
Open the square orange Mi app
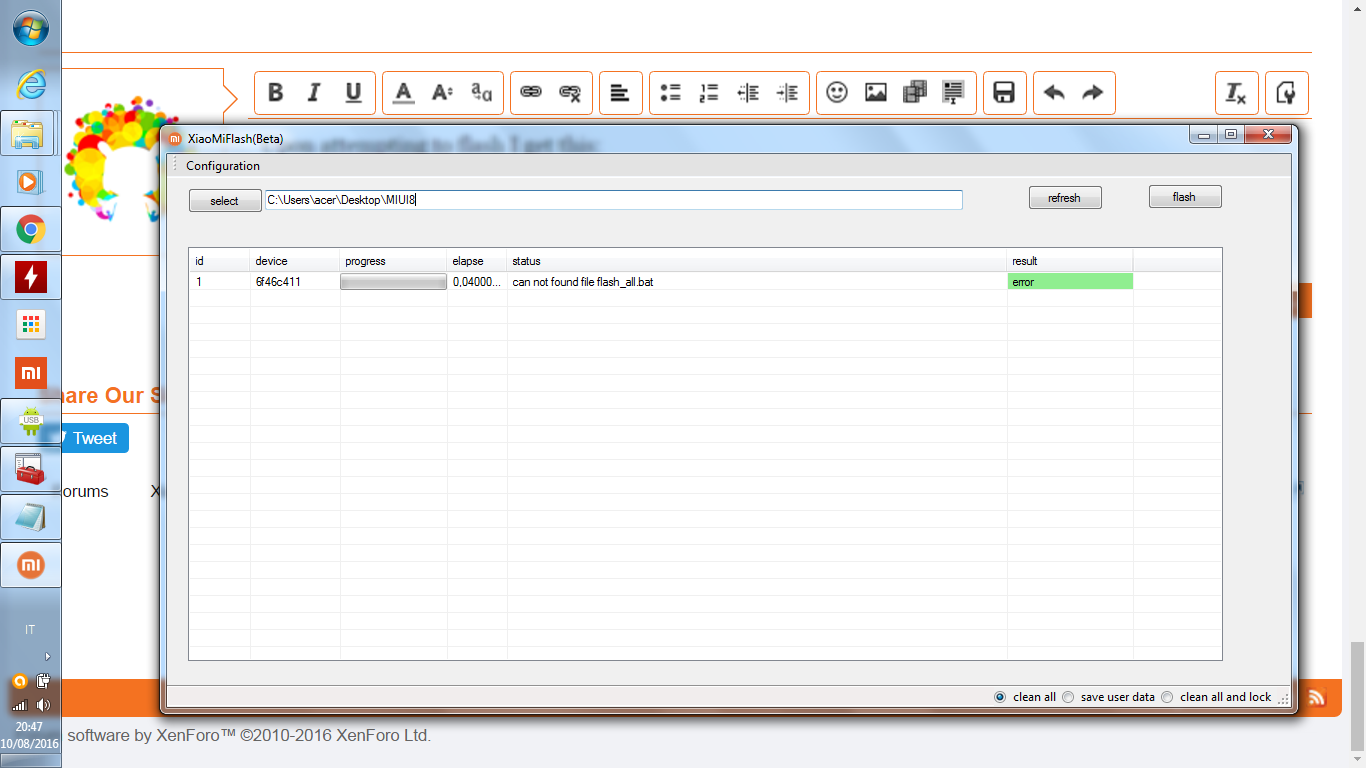(30, 373)
